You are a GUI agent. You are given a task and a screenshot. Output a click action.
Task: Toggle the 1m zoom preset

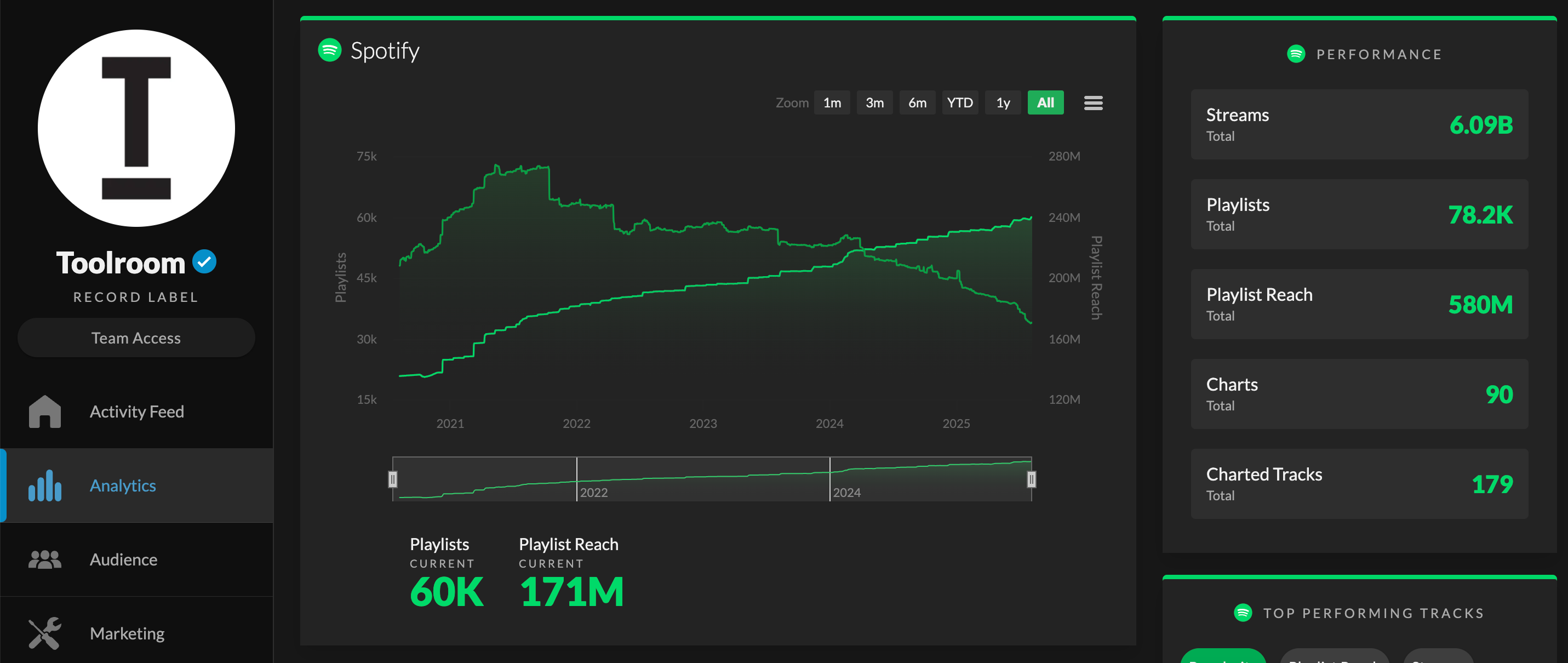tap(832, 102)
